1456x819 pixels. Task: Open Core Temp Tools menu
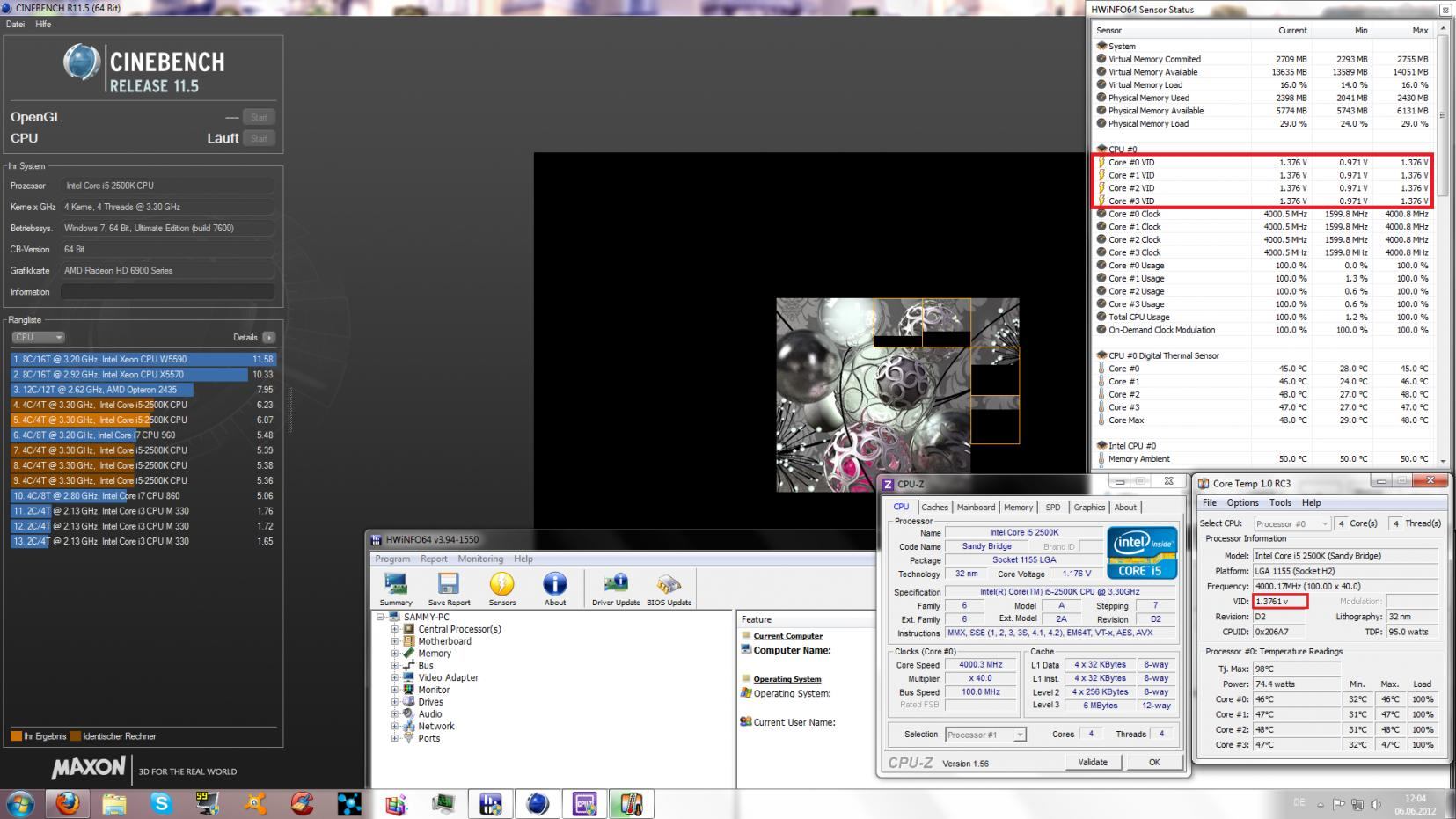pos(1280,502)
